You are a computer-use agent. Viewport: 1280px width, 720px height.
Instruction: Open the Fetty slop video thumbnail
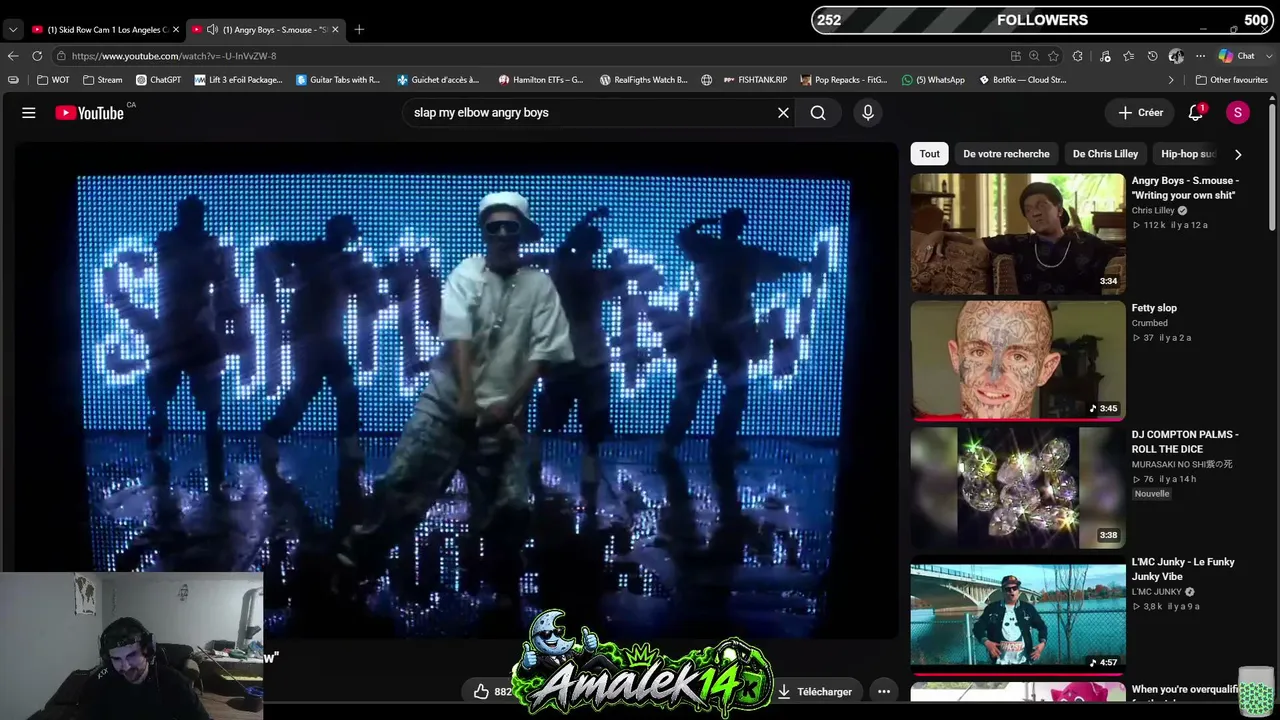[1018, 360]
